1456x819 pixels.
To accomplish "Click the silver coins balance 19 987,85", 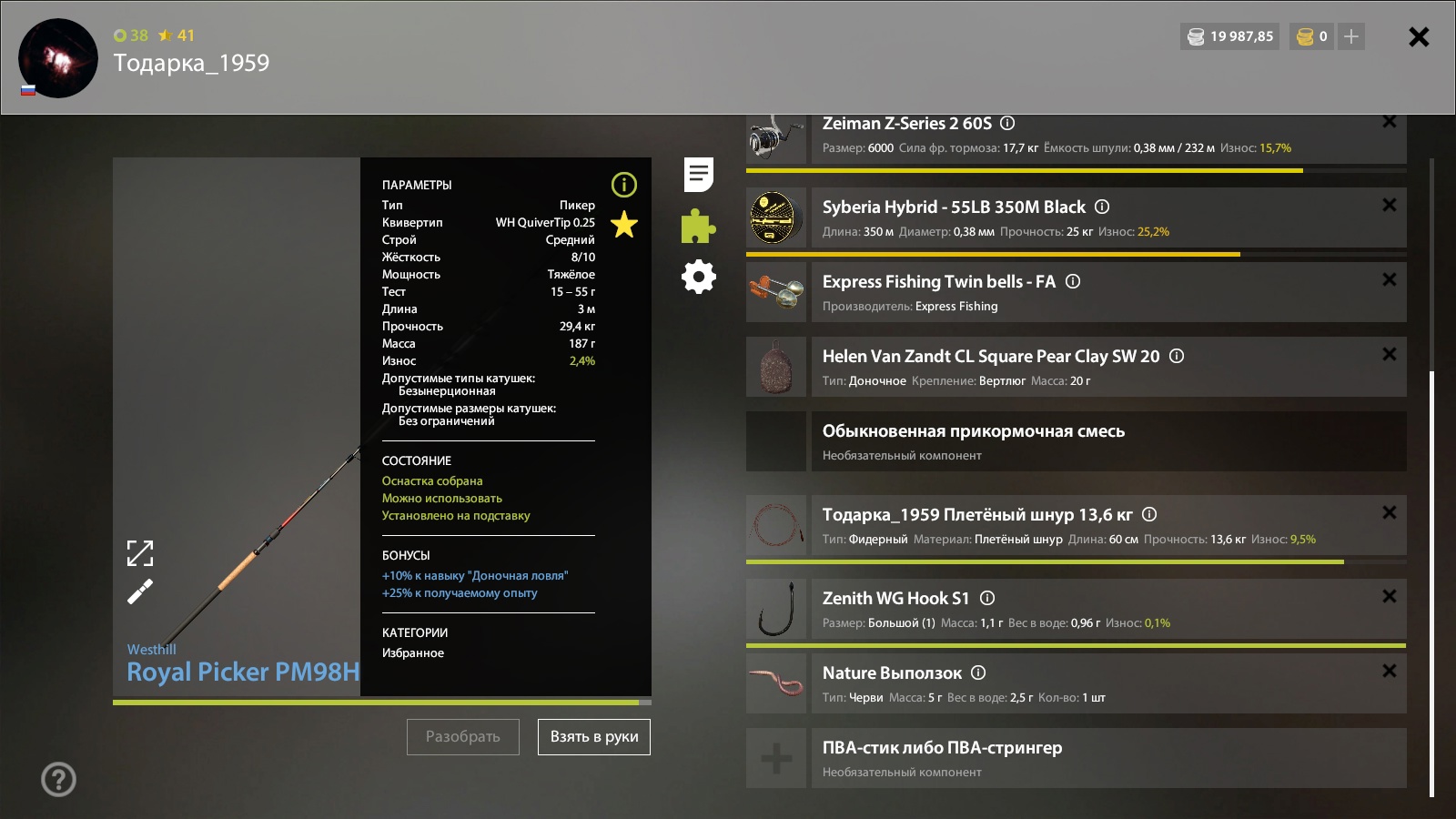I will tap(1230, 36).
